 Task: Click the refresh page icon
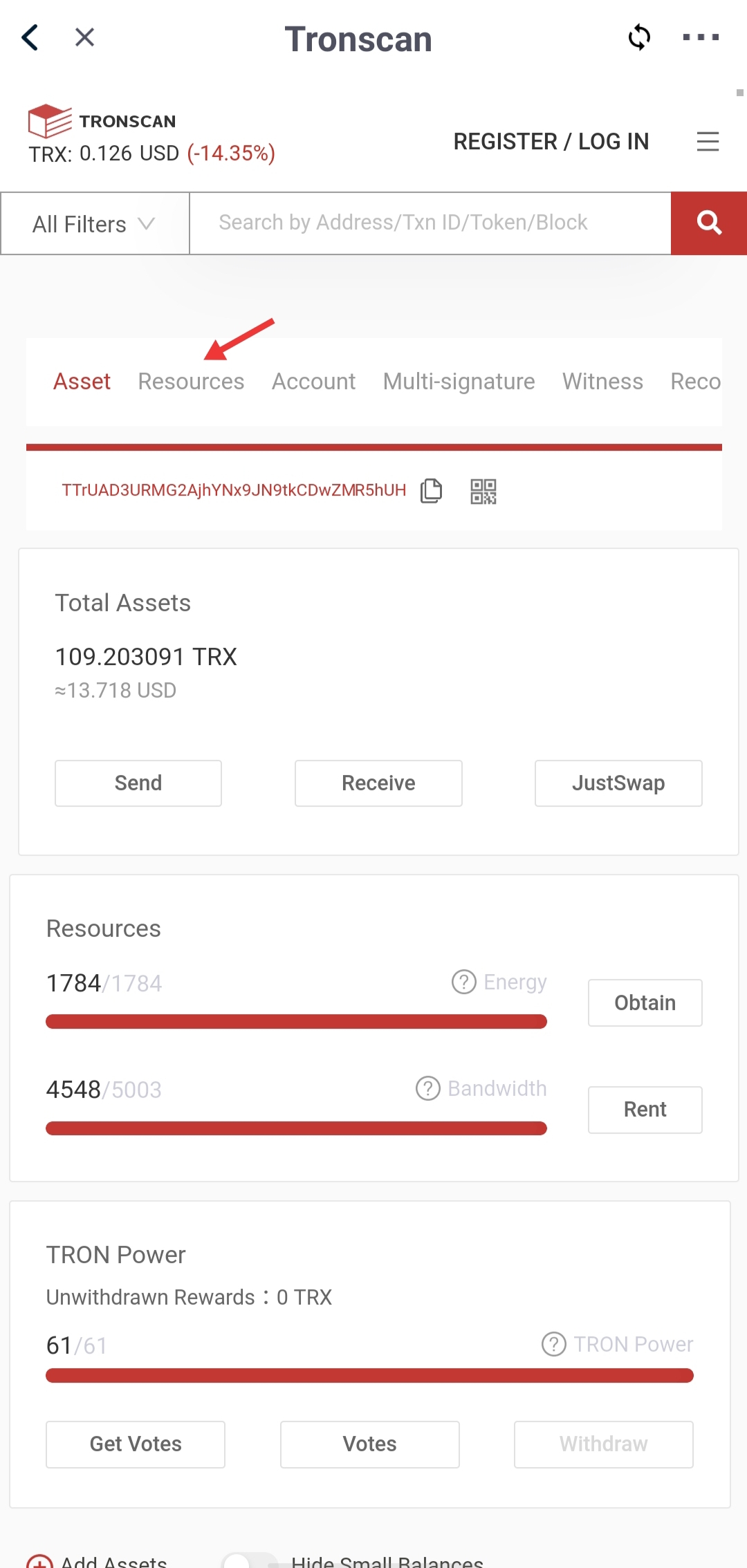[639, 37]
